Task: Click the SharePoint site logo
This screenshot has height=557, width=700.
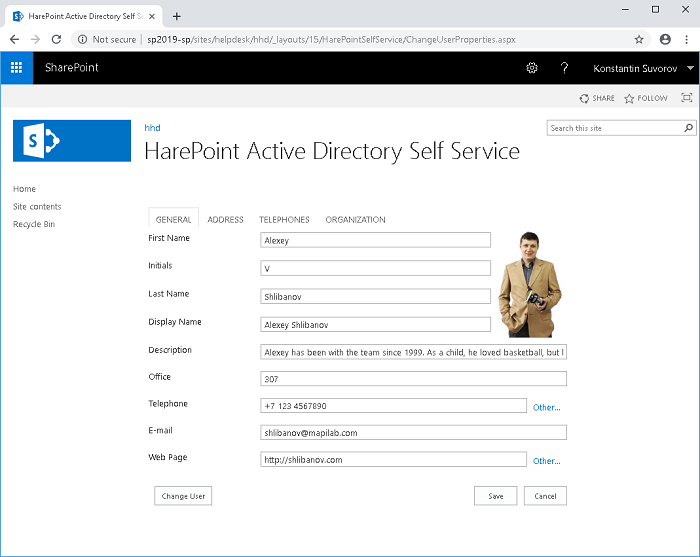Action: point(72,141)
